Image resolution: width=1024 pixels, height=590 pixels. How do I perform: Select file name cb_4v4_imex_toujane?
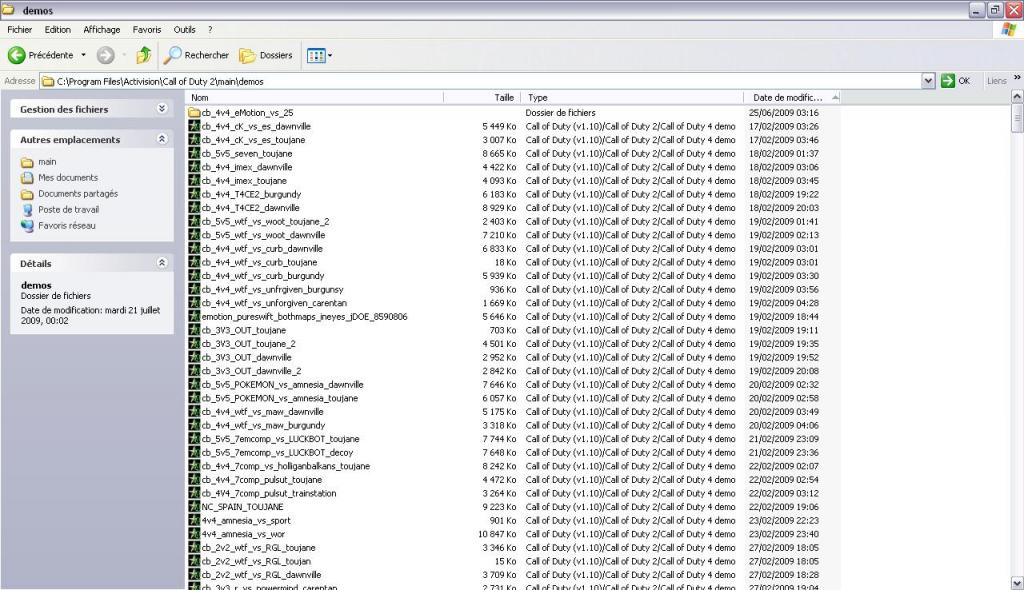click(x=244, y=180)
